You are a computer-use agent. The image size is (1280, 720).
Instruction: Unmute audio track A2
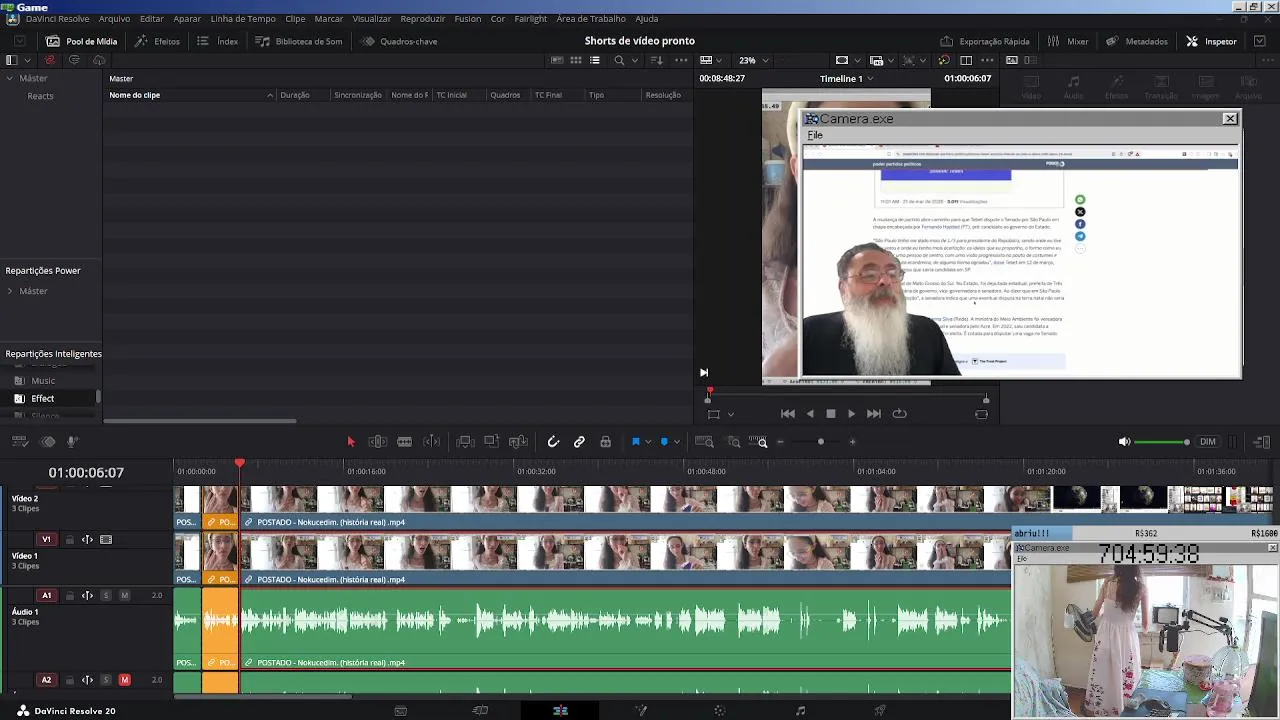point(124,680)
